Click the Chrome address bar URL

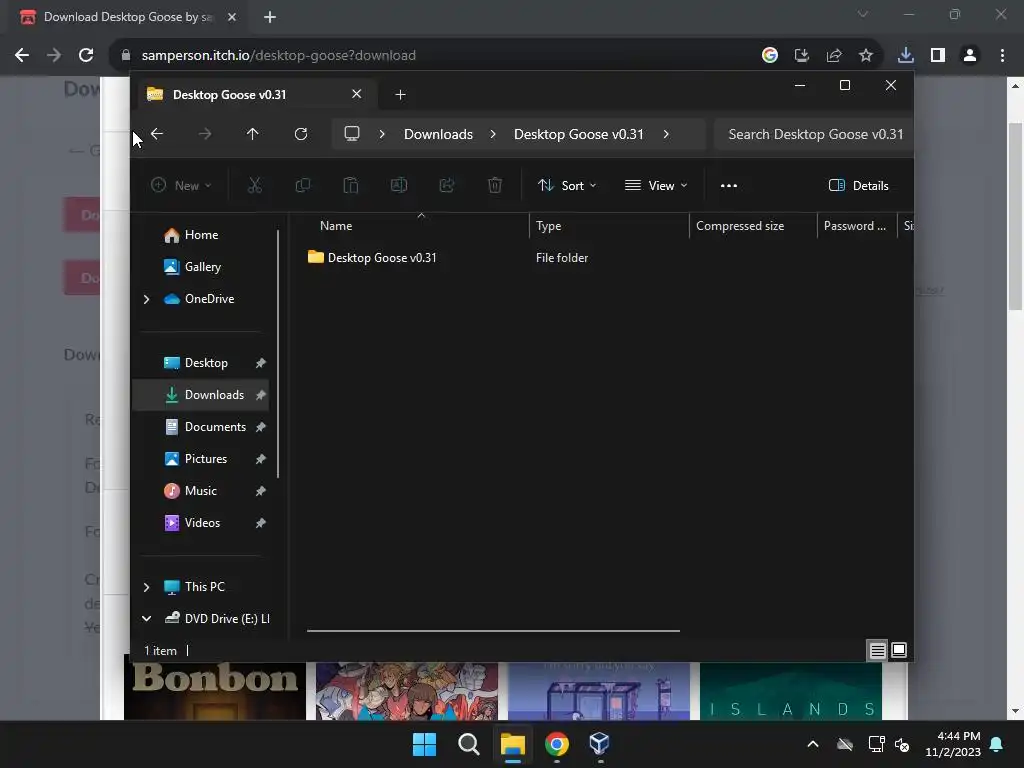(x=279, y=56)
